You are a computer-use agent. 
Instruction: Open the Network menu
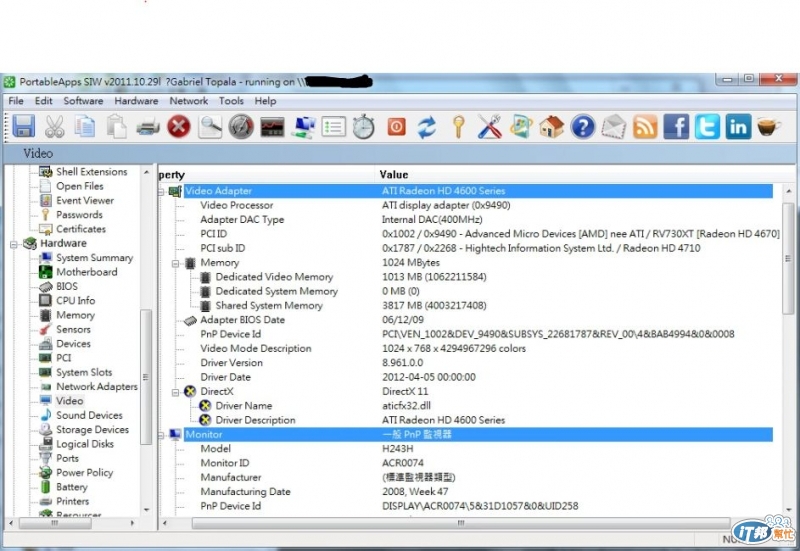pos(189,101)
